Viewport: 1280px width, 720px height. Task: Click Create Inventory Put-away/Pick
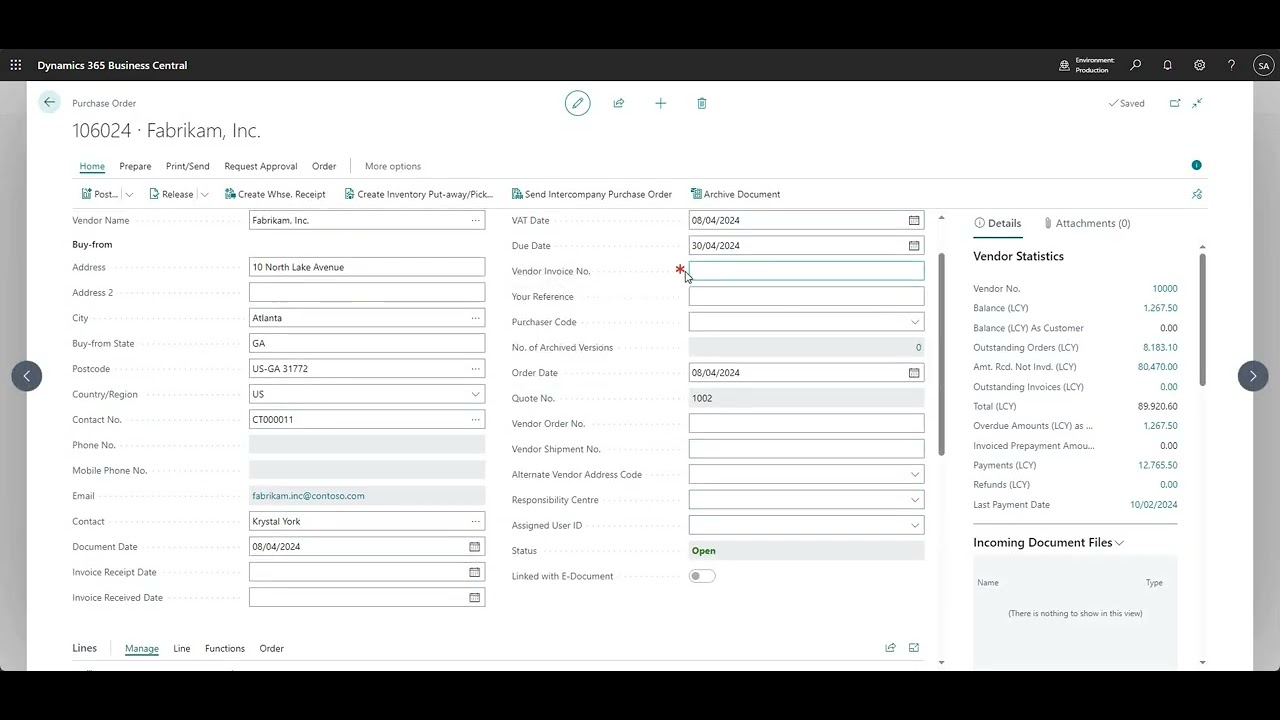click(x=418, y=194)
